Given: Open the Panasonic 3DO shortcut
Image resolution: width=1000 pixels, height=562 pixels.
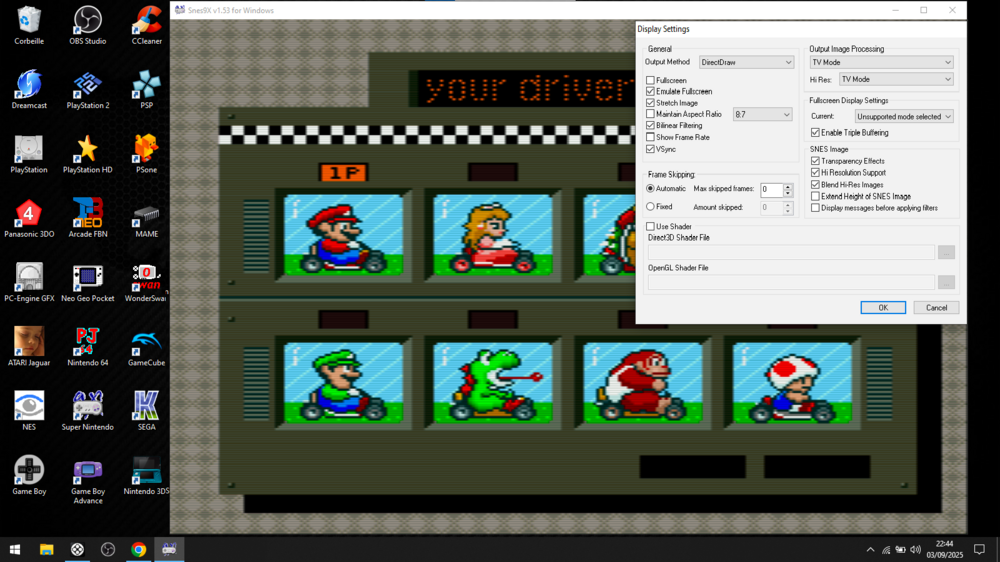Looking at the screenshot, I should click(x=29, y=218).
